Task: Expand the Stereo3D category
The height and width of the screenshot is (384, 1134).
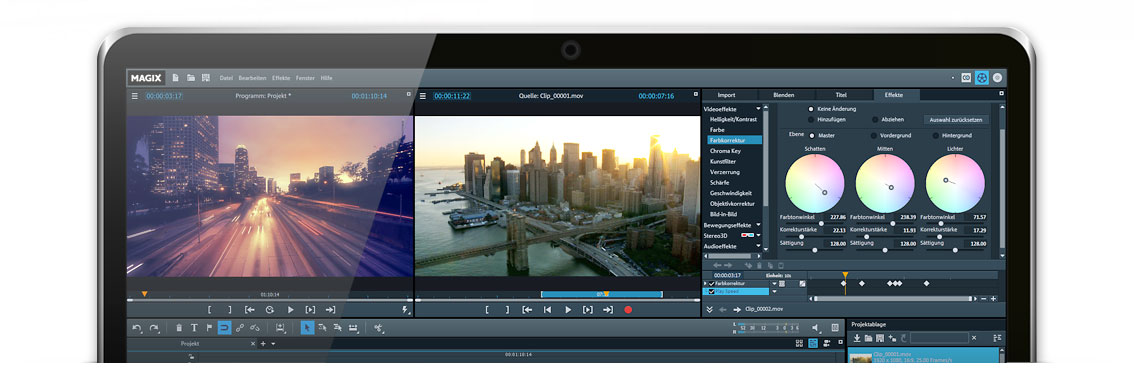Action: (x=758, y=236)
